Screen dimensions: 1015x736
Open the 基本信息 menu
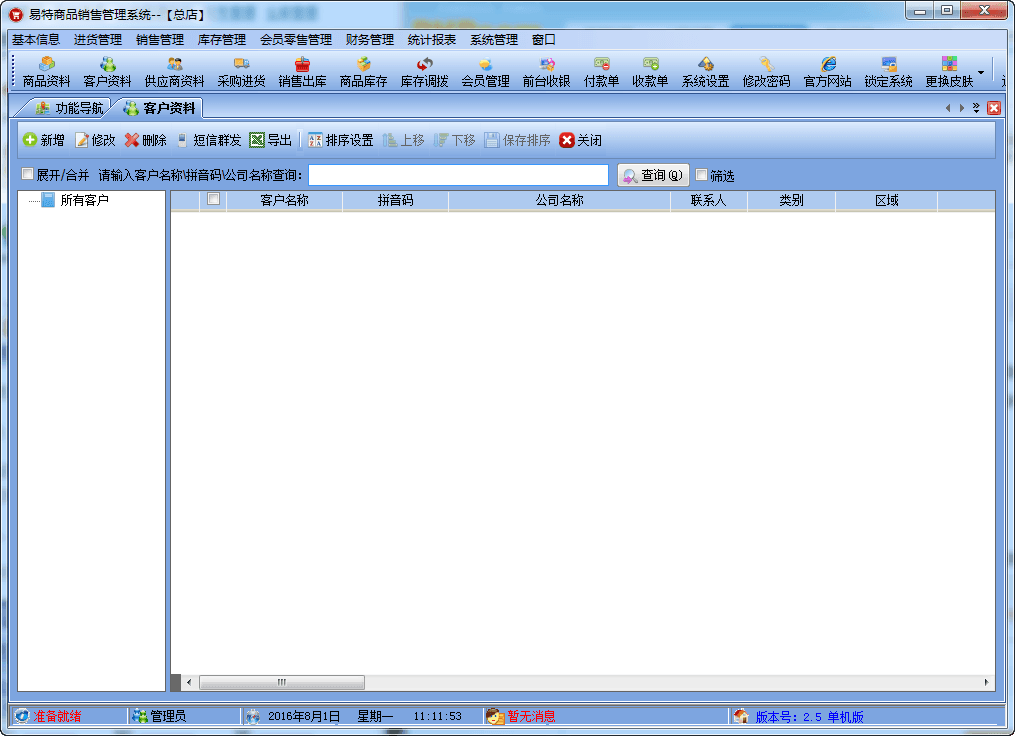tap(36, 39)
